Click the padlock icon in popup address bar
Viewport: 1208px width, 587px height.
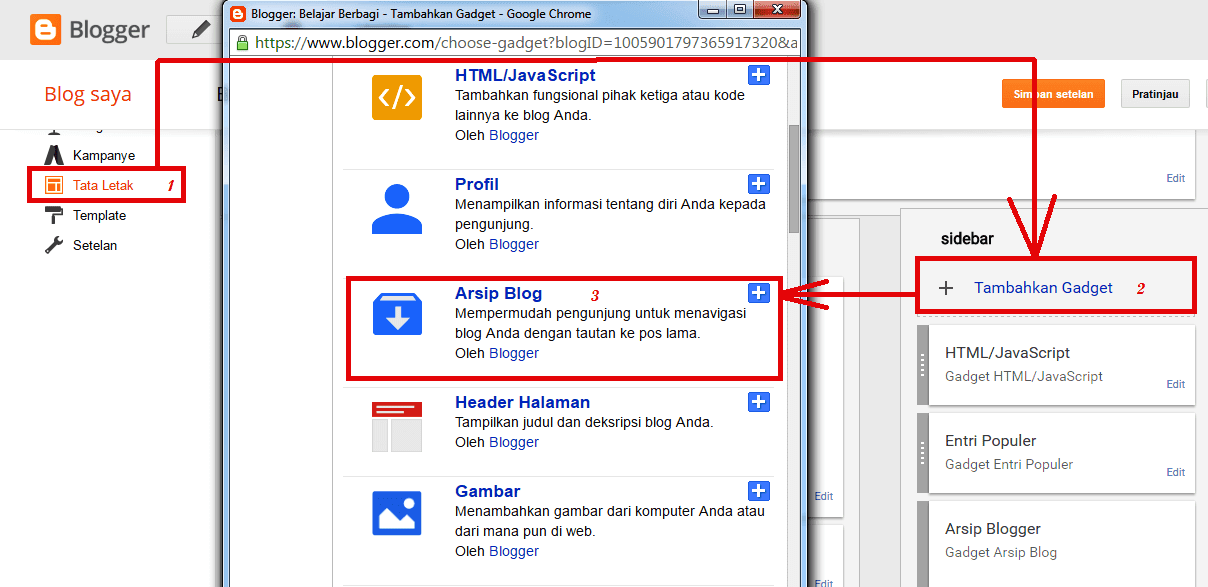point(242,43)
